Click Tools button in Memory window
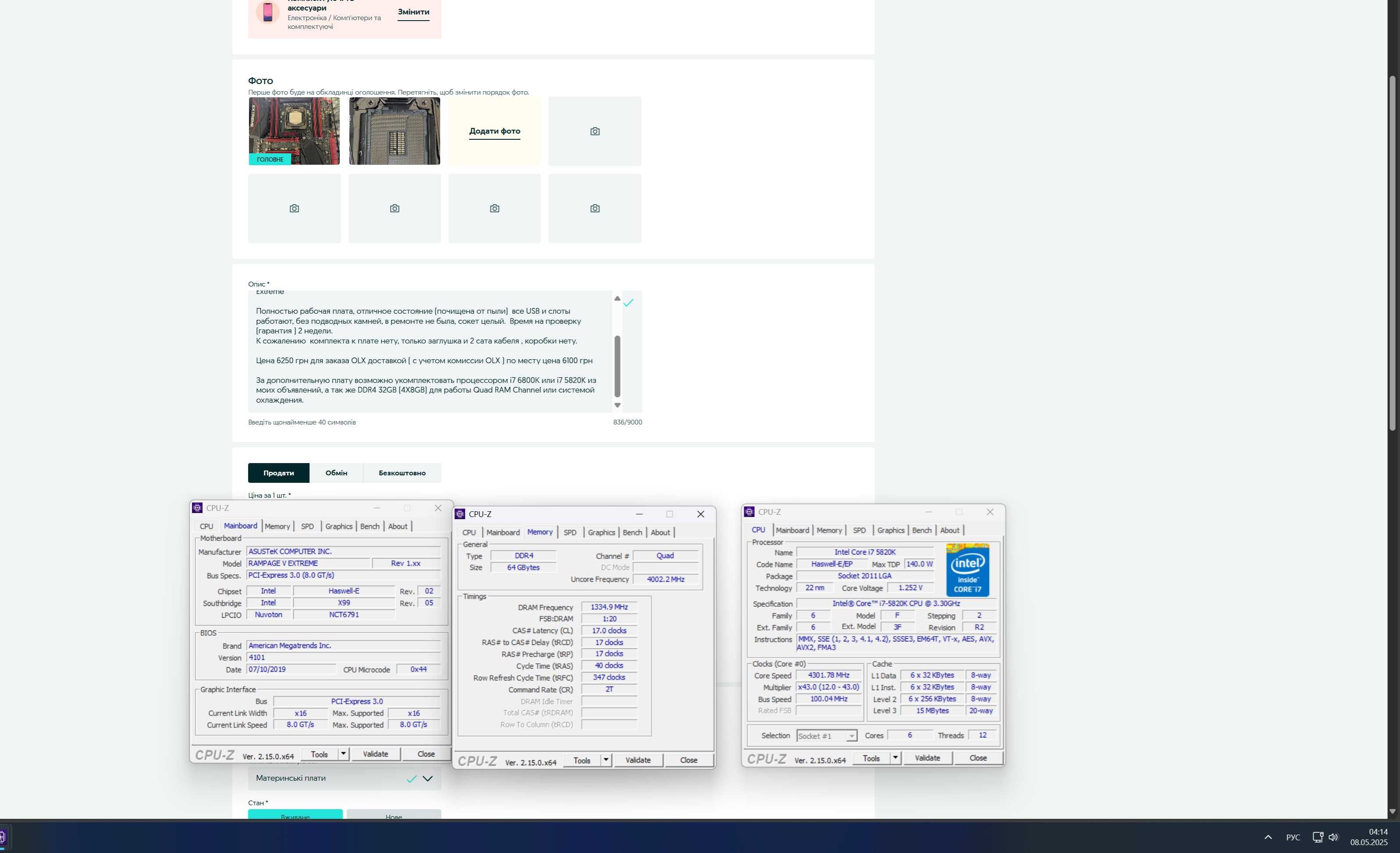This screenshot has width=1400, height=853. [x=582, y=760]
